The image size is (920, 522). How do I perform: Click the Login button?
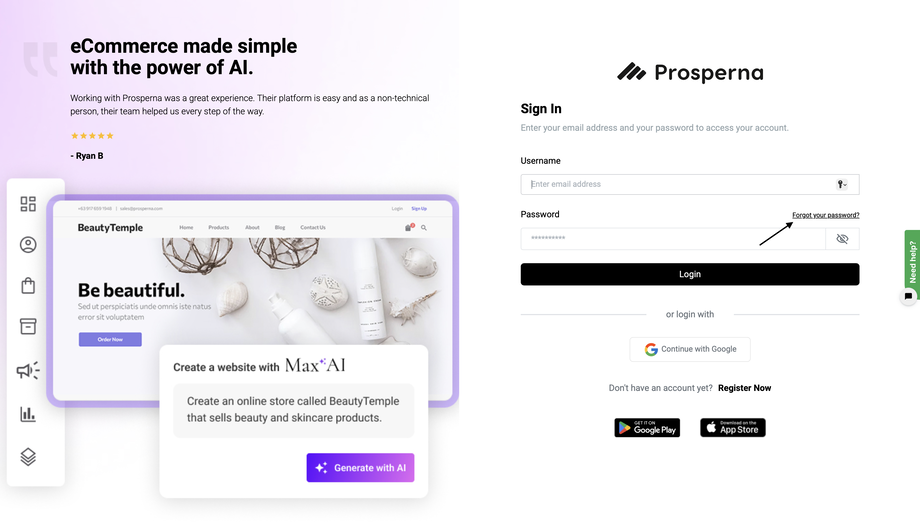(689, 274)
